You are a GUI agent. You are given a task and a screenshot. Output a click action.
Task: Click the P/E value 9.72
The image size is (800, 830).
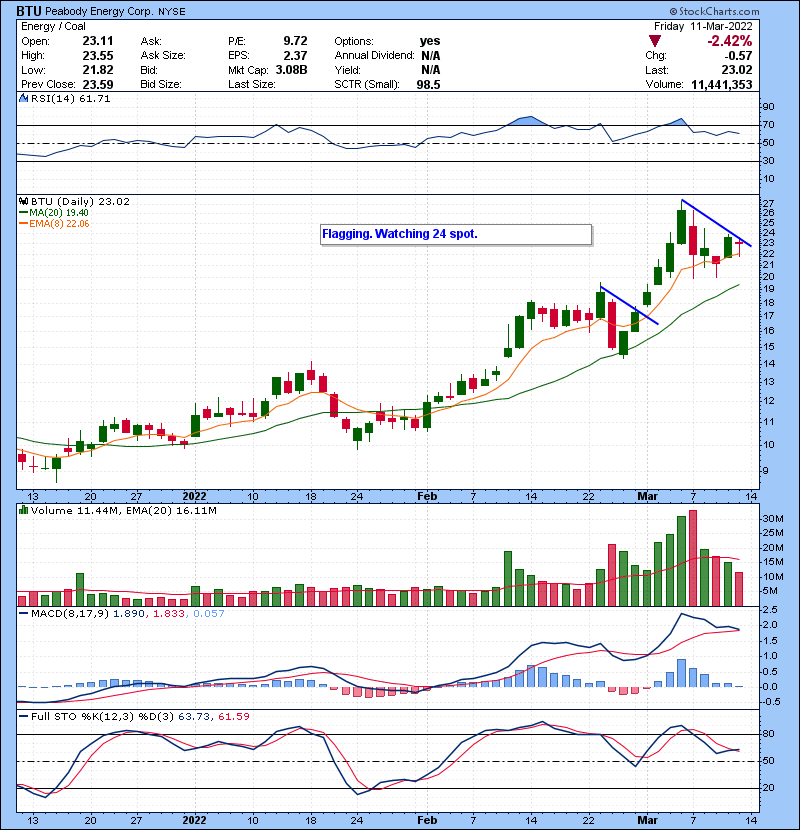(295, 41)
